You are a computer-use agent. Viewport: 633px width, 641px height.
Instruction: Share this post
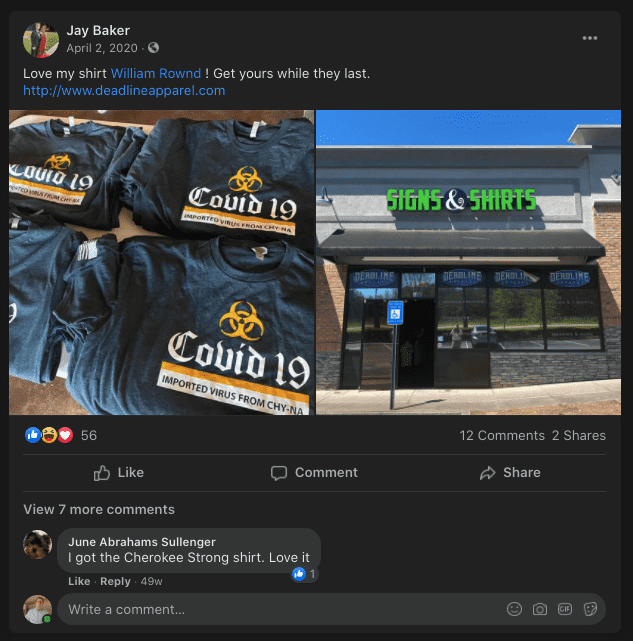(510, 473)
